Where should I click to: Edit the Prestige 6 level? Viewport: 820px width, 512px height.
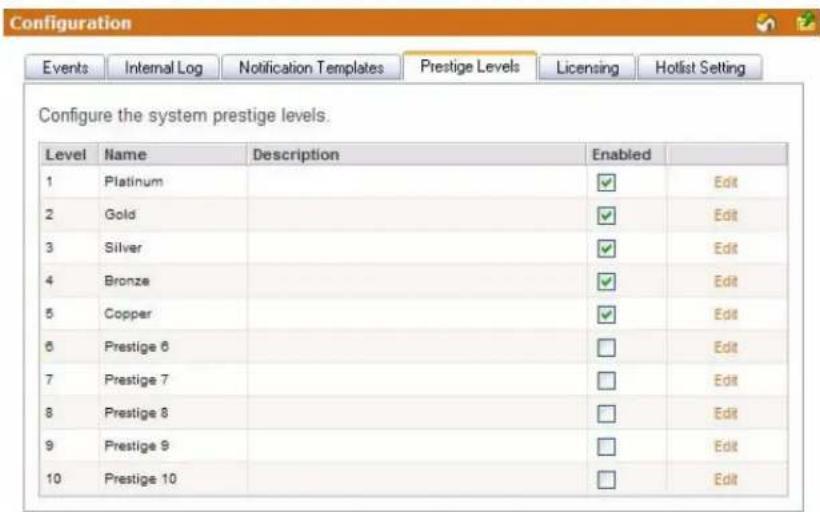coord(725,347)
